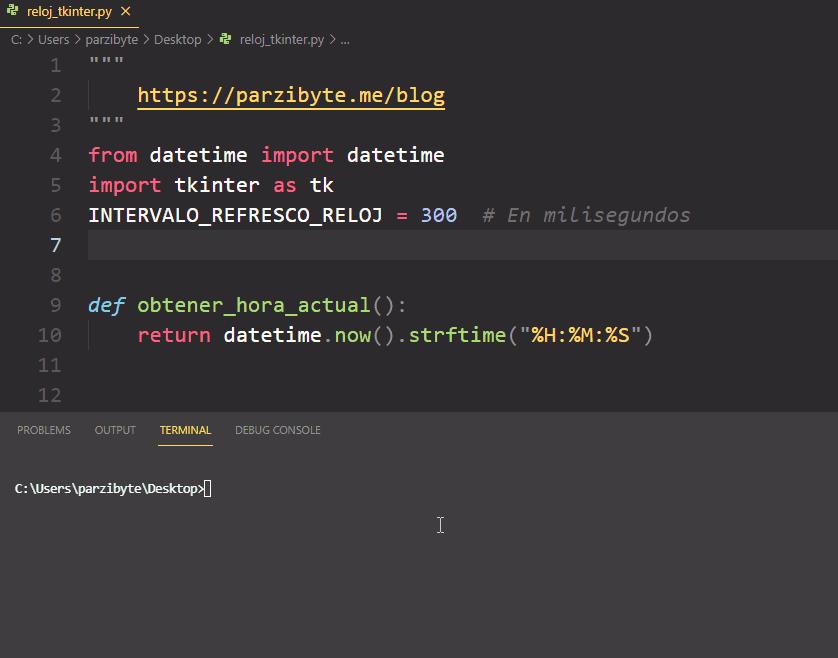The image size is (838, 658).
Task: Click the obtener_hora_actual function name
Action: [254, 305]
